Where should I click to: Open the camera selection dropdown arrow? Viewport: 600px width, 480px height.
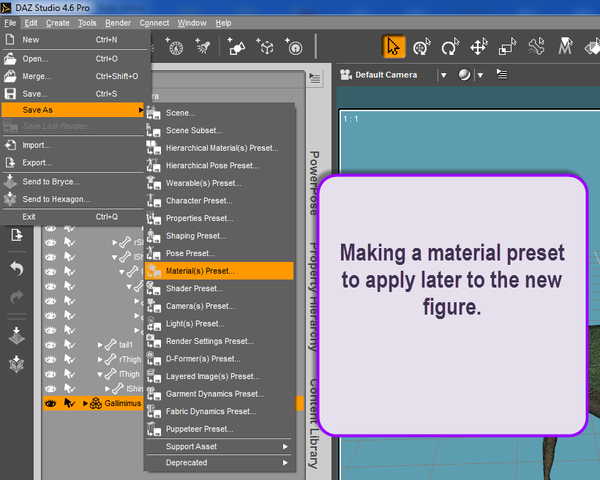(443, 75)
